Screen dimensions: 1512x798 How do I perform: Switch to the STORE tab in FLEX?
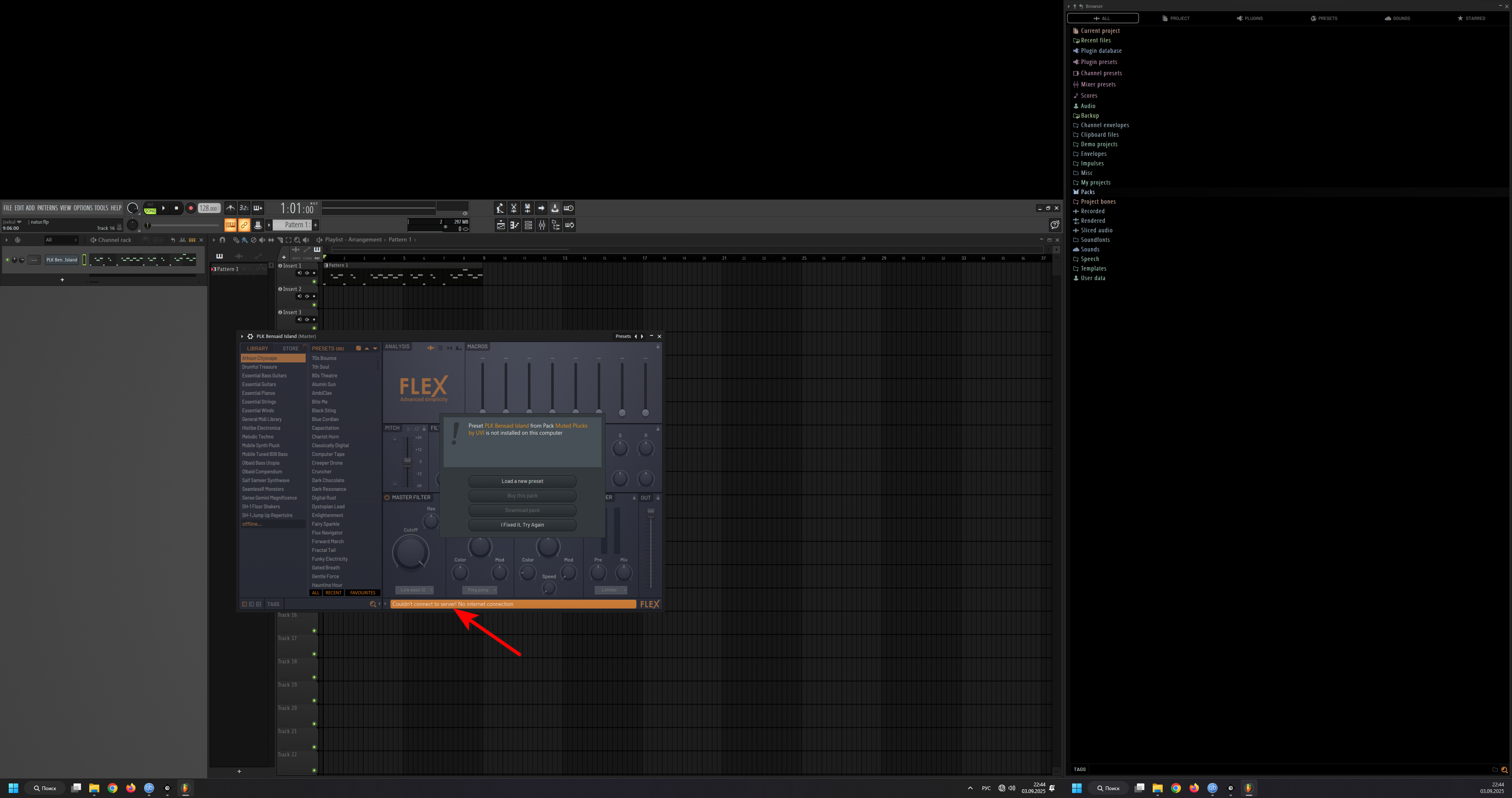290,348
